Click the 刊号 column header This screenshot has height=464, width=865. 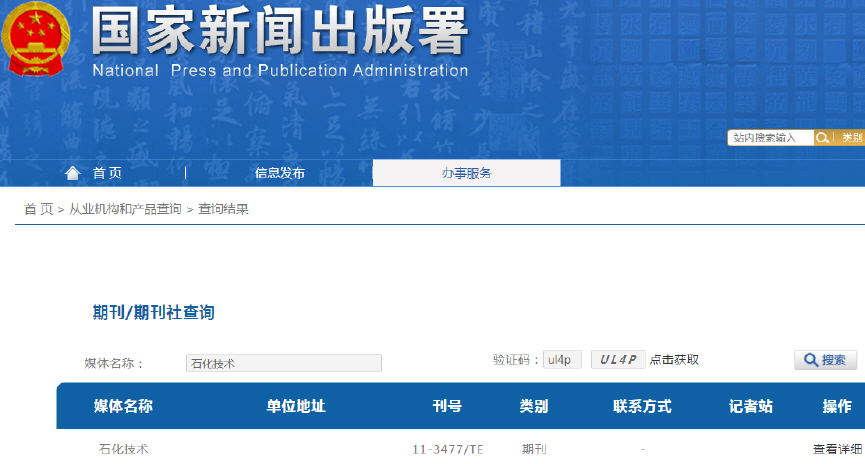(447, 406)
